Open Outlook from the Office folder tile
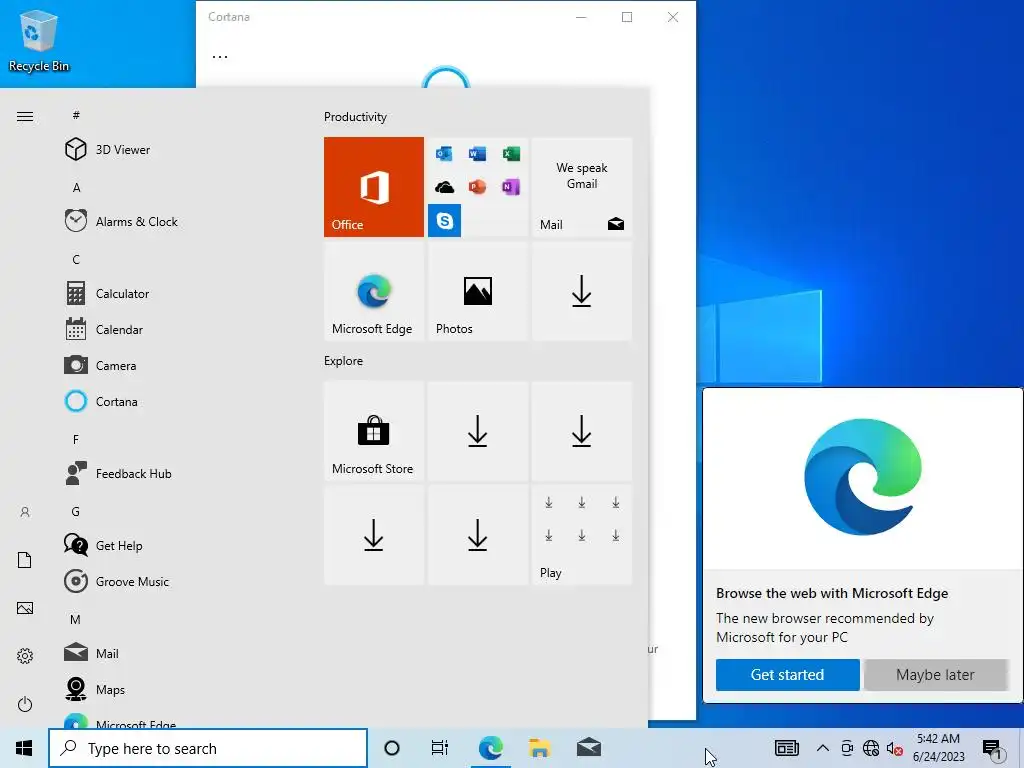 click(444, 153)
